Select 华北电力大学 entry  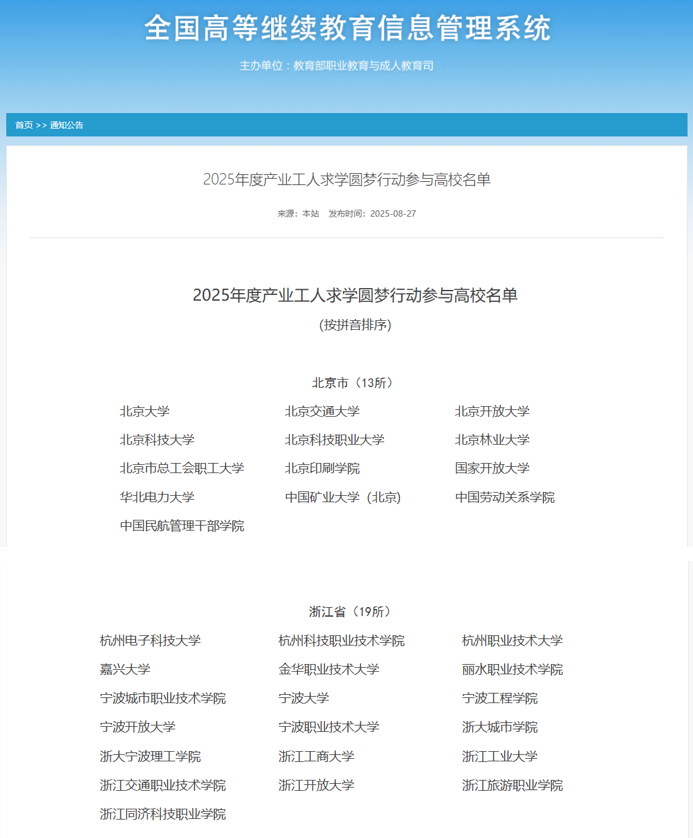click(x=157, y=497)
